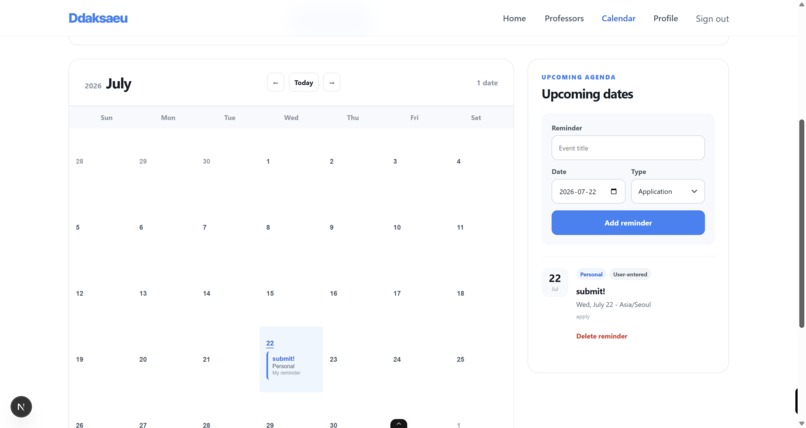
Task: Click the Sun column header
Action: click(x=106, y=118)
